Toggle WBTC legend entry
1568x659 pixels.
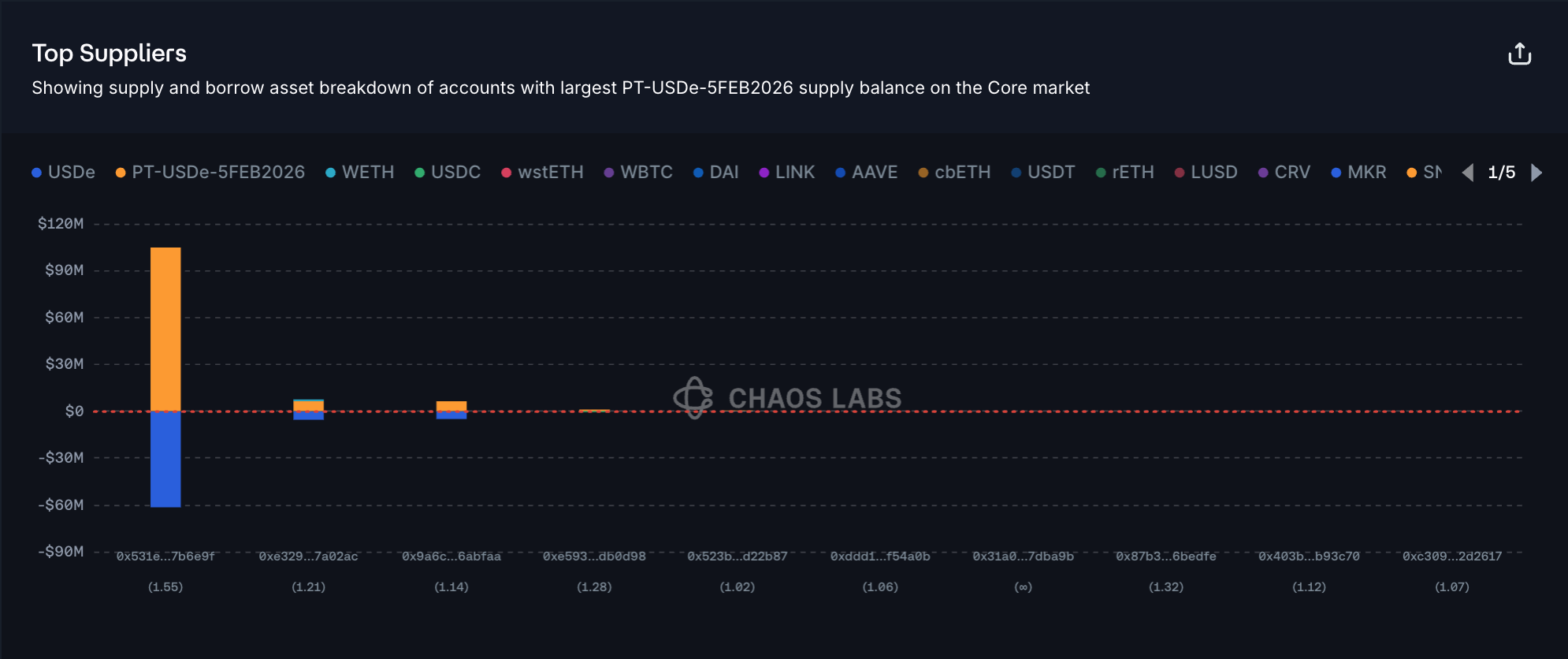tap(638, 173)
